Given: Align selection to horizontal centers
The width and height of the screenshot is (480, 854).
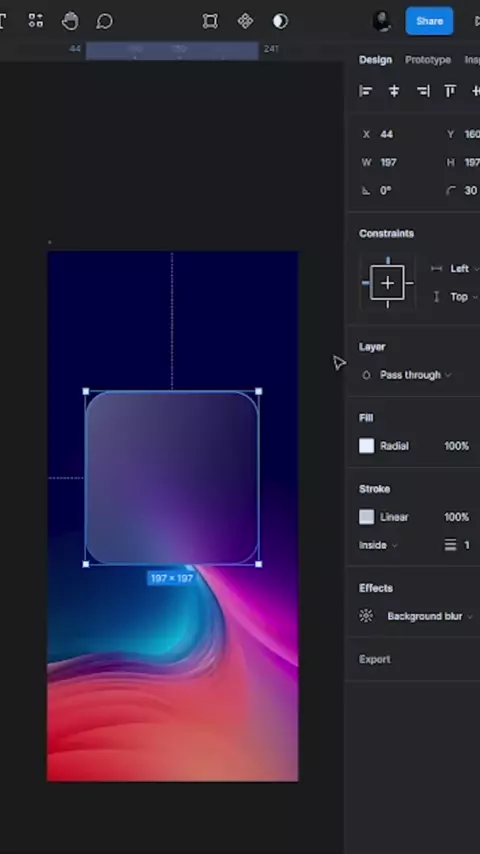Looking at the screenshot, I should click(394, 91).
